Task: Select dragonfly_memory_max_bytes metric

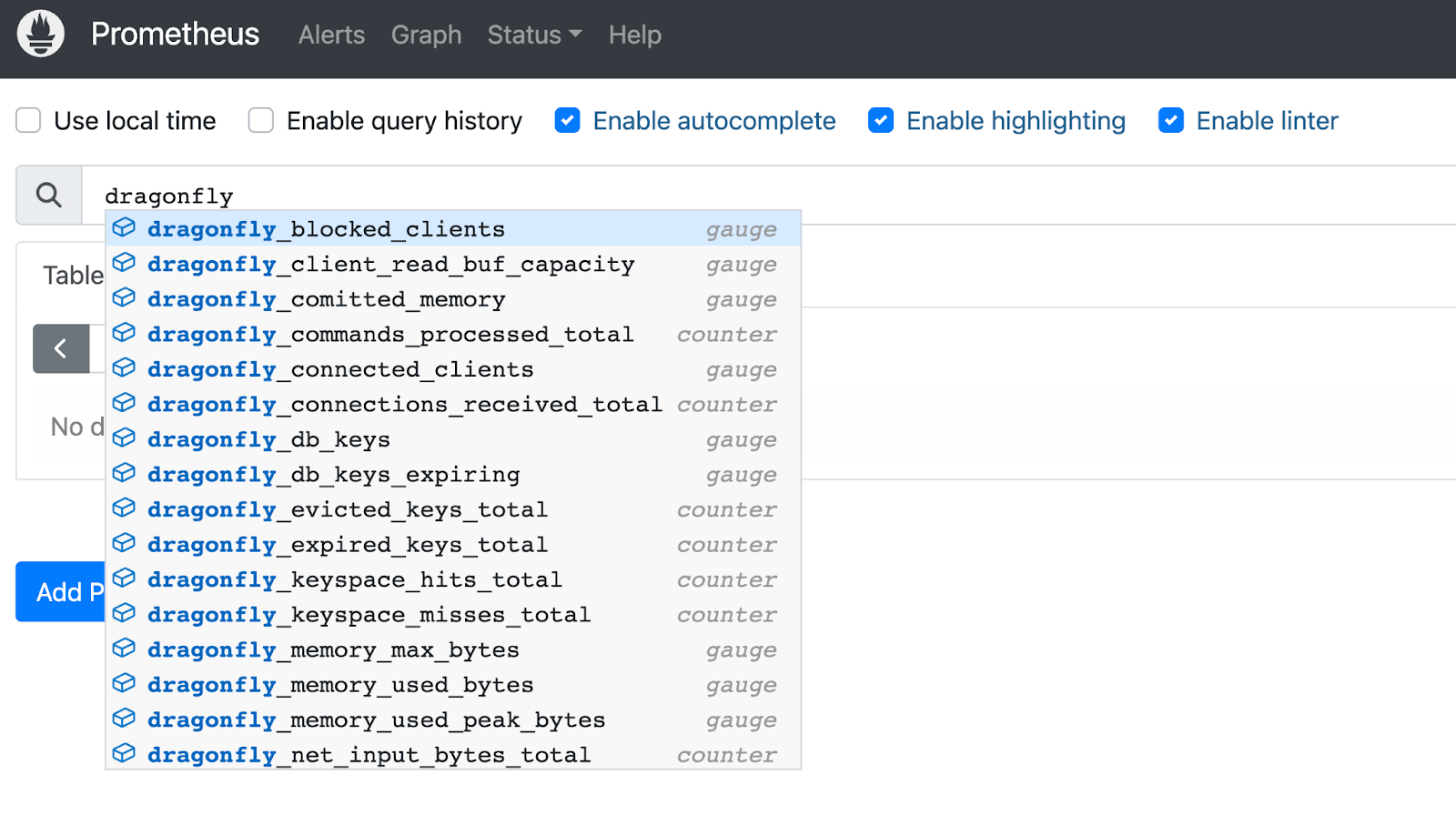Action: coord(453,649)
